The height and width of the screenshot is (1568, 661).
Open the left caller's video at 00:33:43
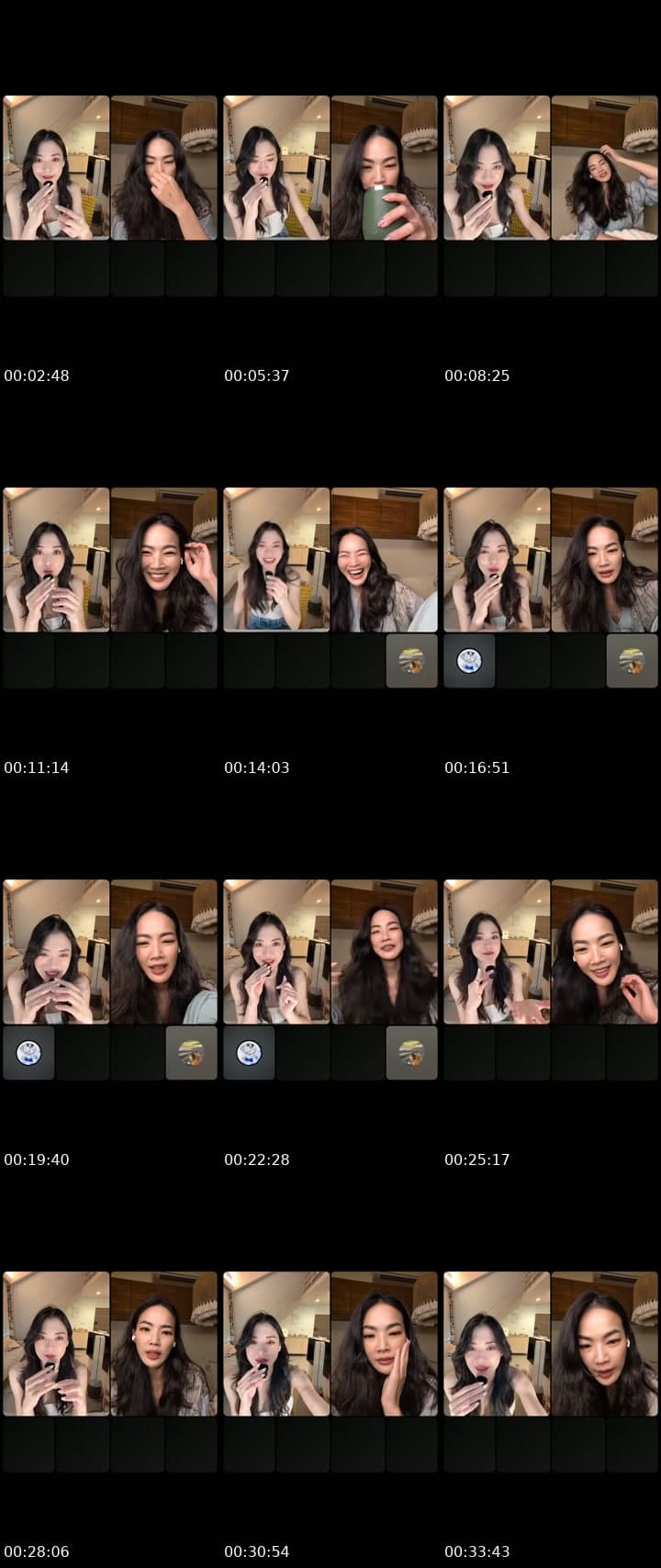click(x=497, y=1344)
